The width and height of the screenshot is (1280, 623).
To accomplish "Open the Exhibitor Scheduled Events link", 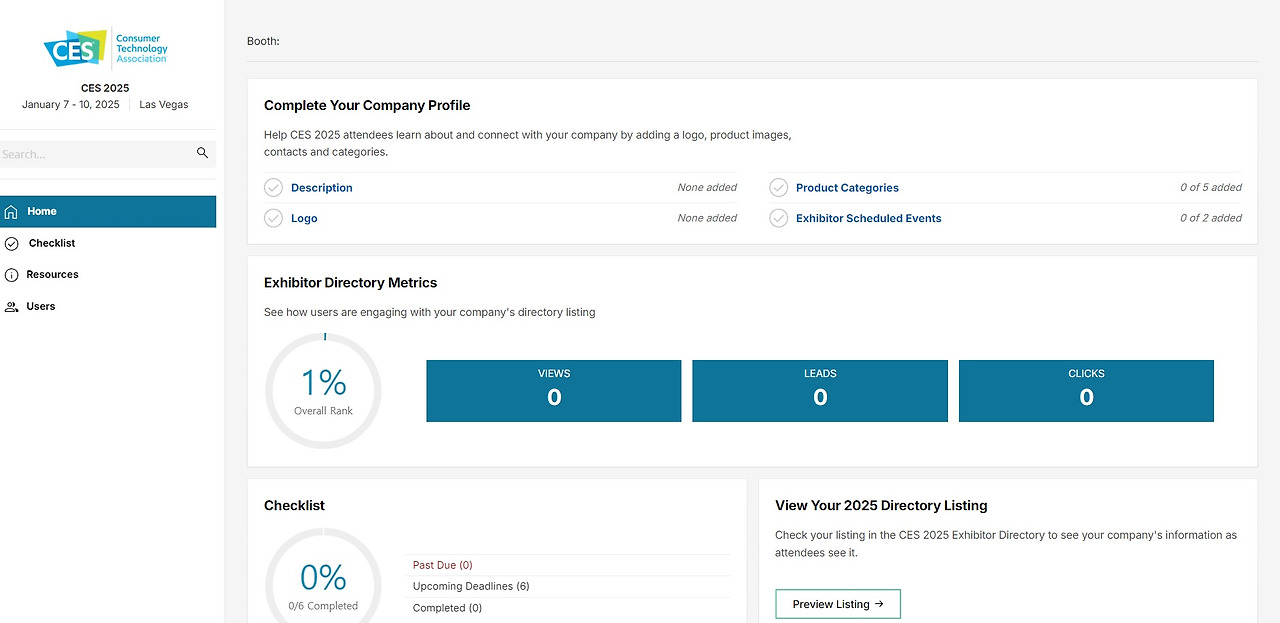I will point(868,218).
